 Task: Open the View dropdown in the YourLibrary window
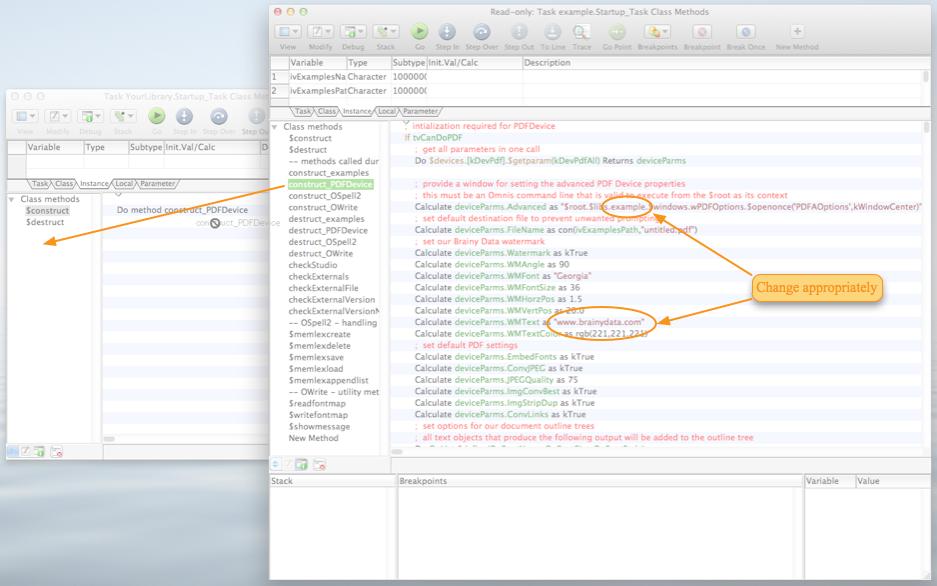click(x=26, y=116)
